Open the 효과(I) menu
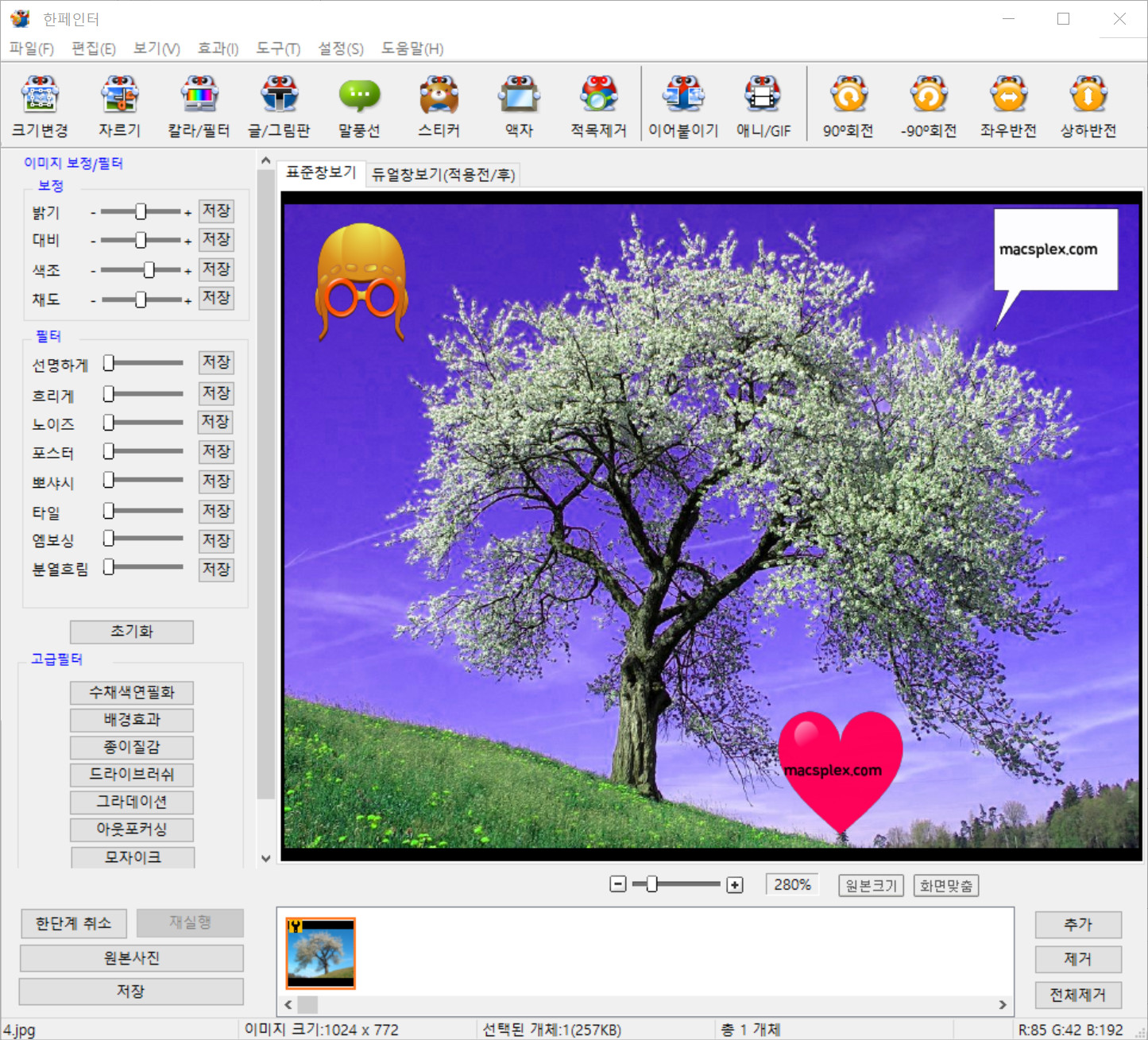The height and width of the screenshot is (1040, 1148). tap(218, 48)
